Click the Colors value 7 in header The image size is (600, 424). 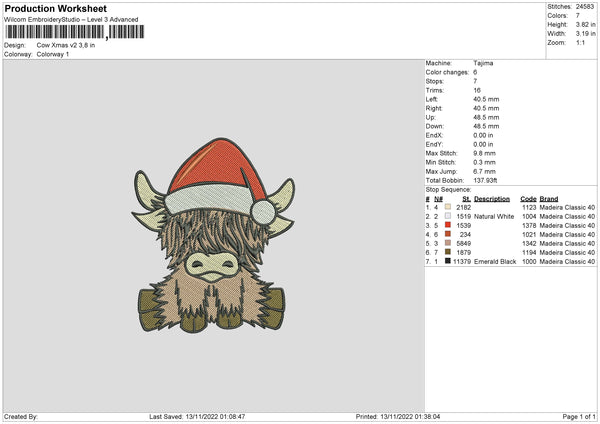578,16
